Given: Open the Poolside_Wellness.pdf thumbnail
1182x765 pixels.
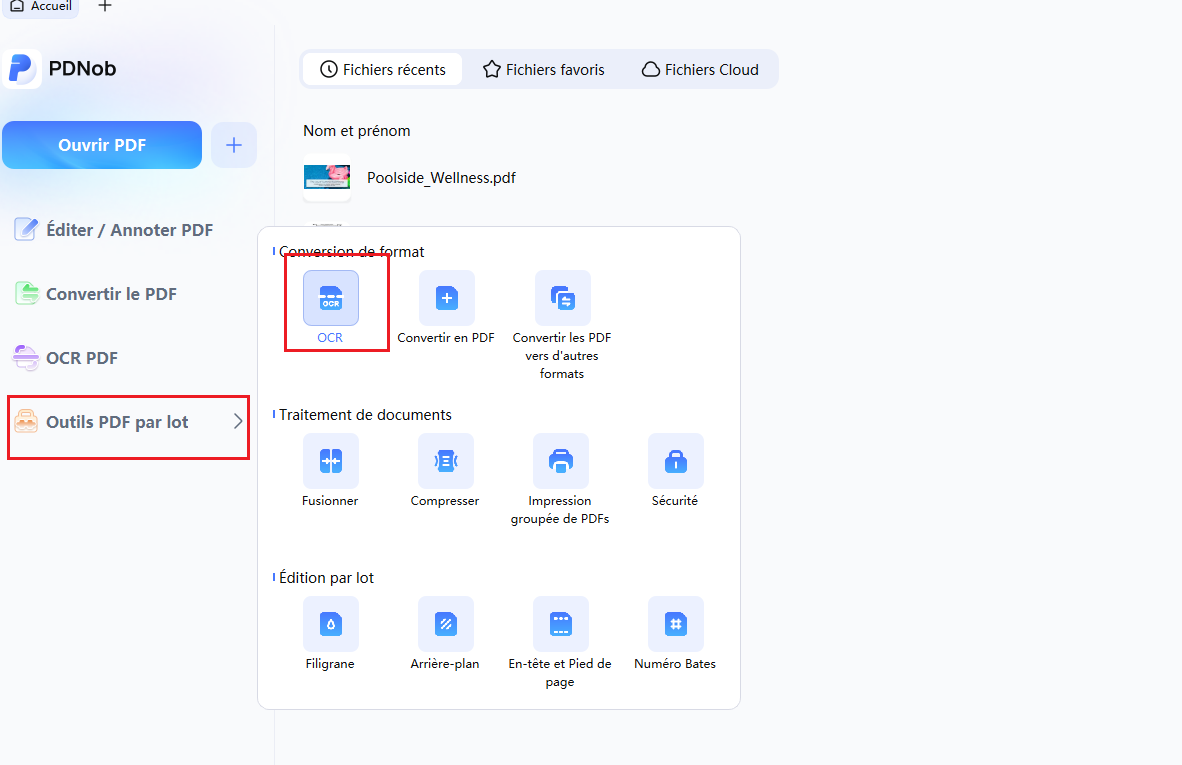Looking at the screenshot, I should pos(326,177).
